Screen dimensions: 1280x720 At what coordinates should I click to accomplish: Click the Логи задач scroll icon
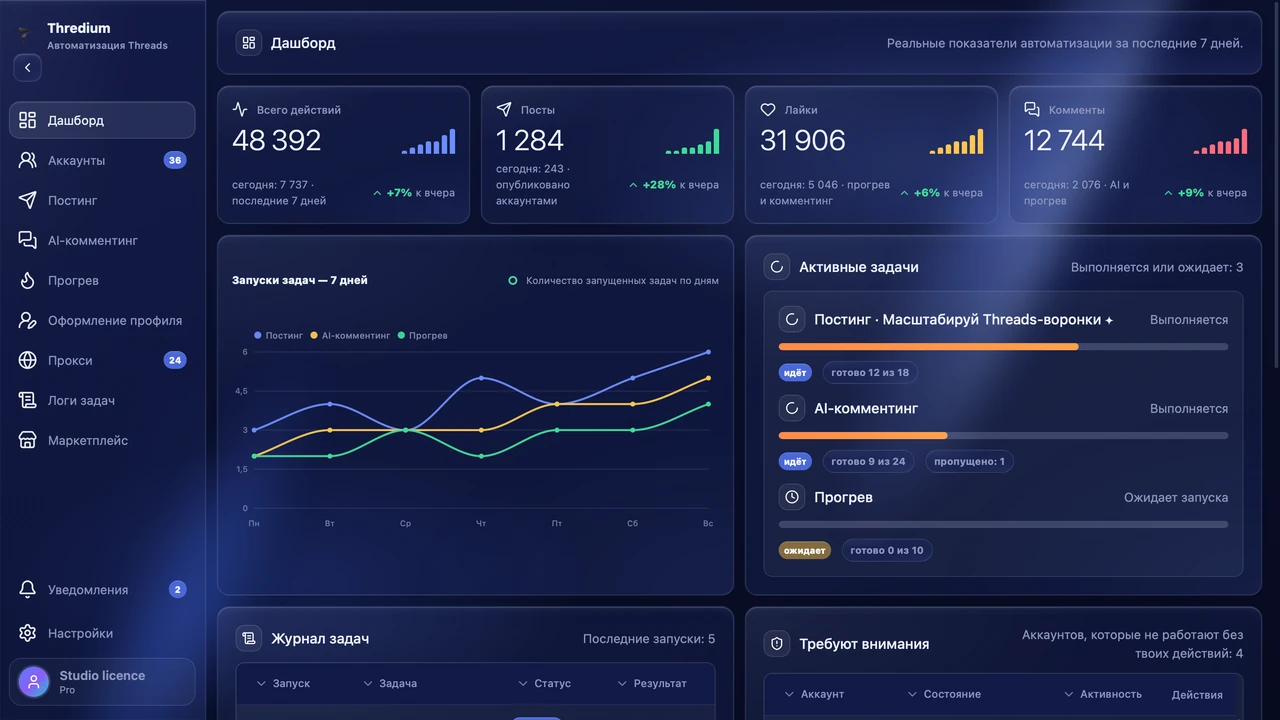28,400
